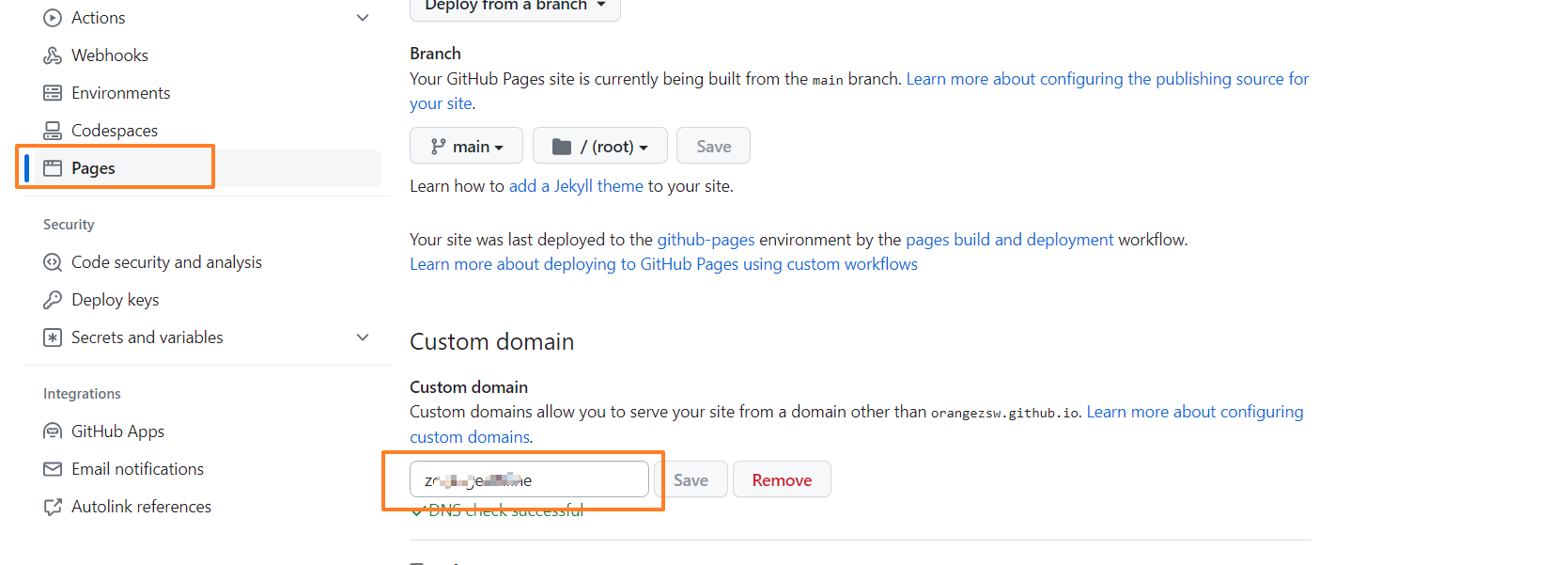Expand the Actions settings section chevron
Screen dimensions: 1568x565
(x=363, y=18)
